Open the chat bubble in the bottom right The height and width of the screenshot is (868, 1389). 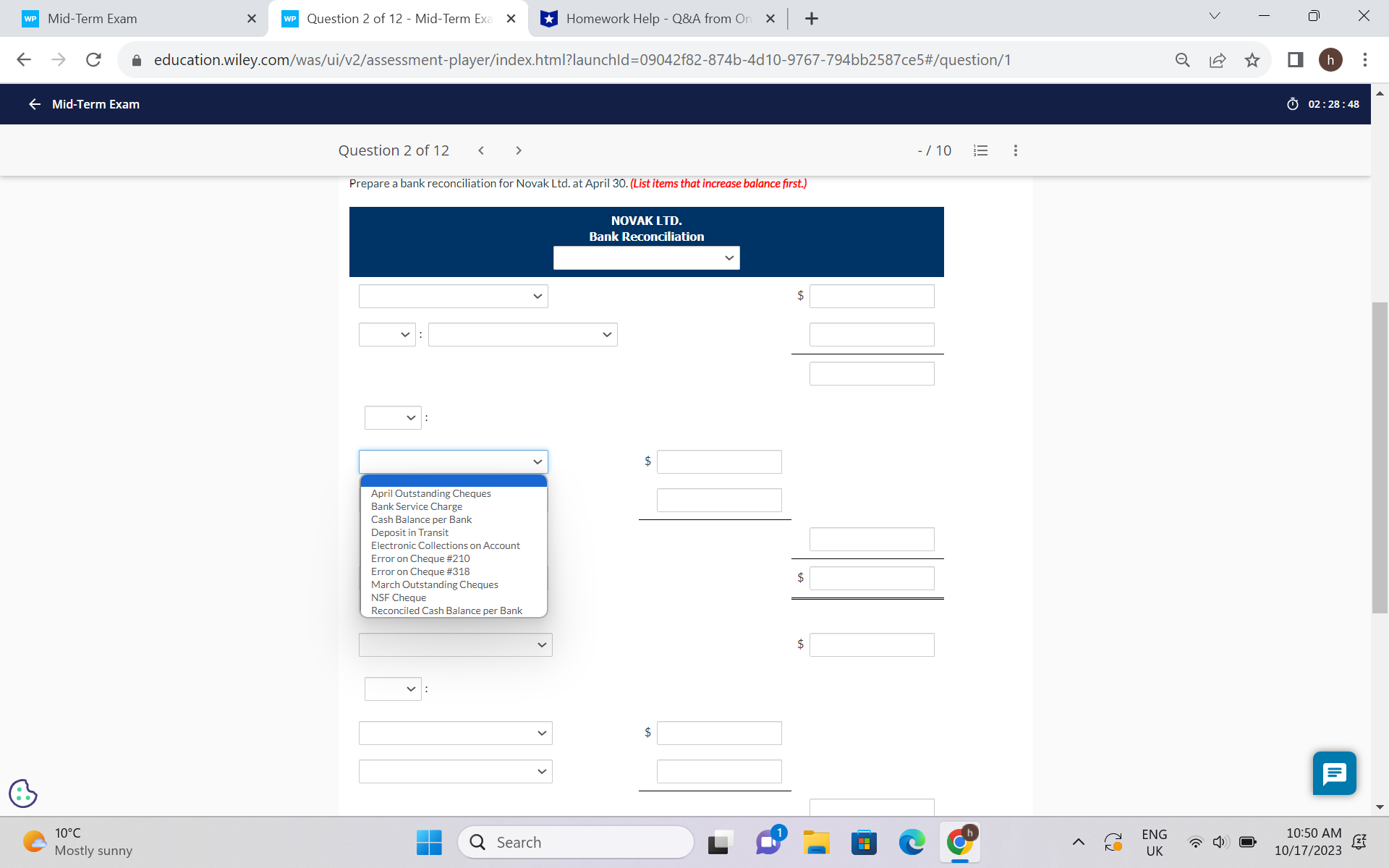coord(1334,773)
